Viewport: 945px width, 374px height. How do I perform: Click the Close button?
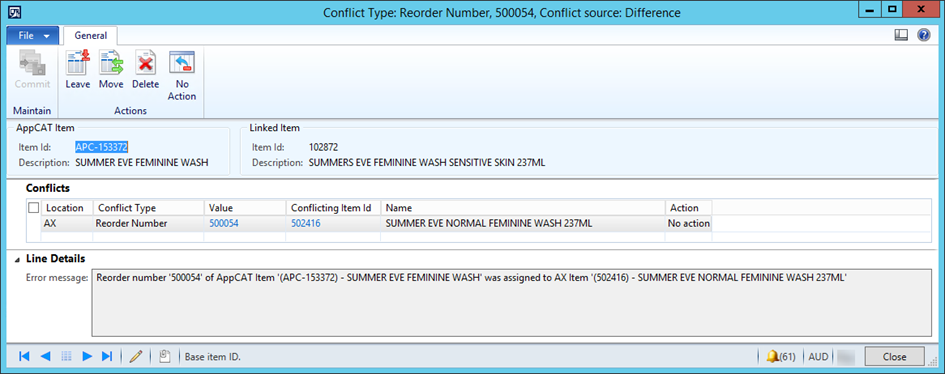[894, 357]
